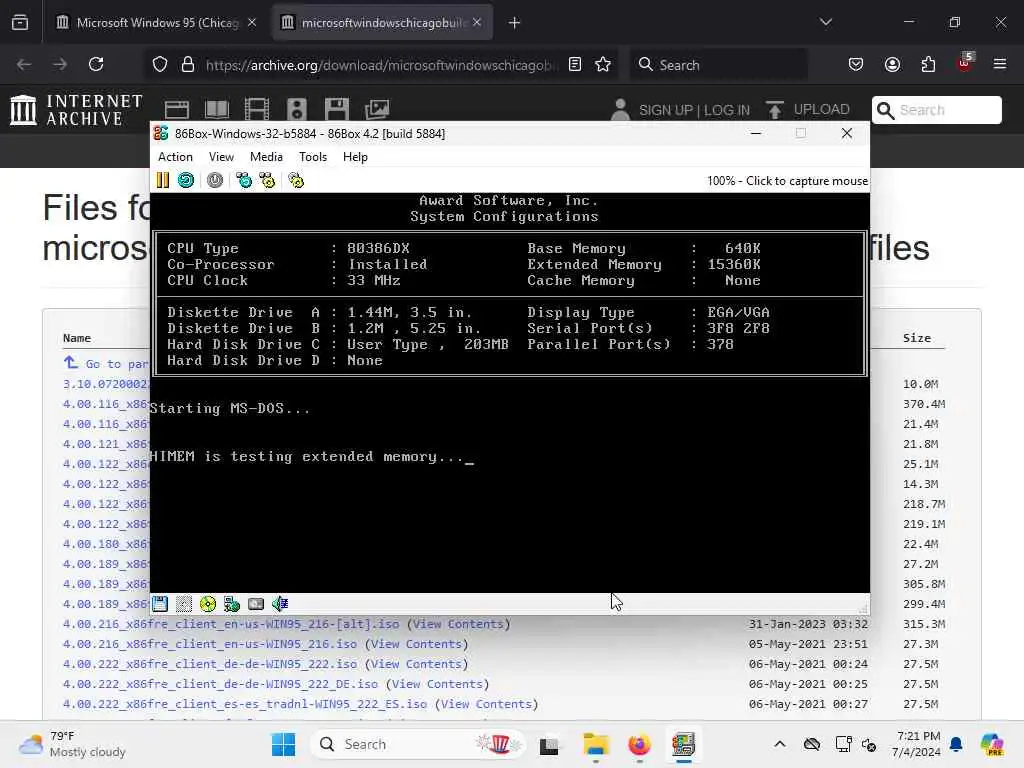Image resolution: width=1024 pixels, height=768 pixels.
Task: Go back in Firefox history
Action: click(24, 64)
